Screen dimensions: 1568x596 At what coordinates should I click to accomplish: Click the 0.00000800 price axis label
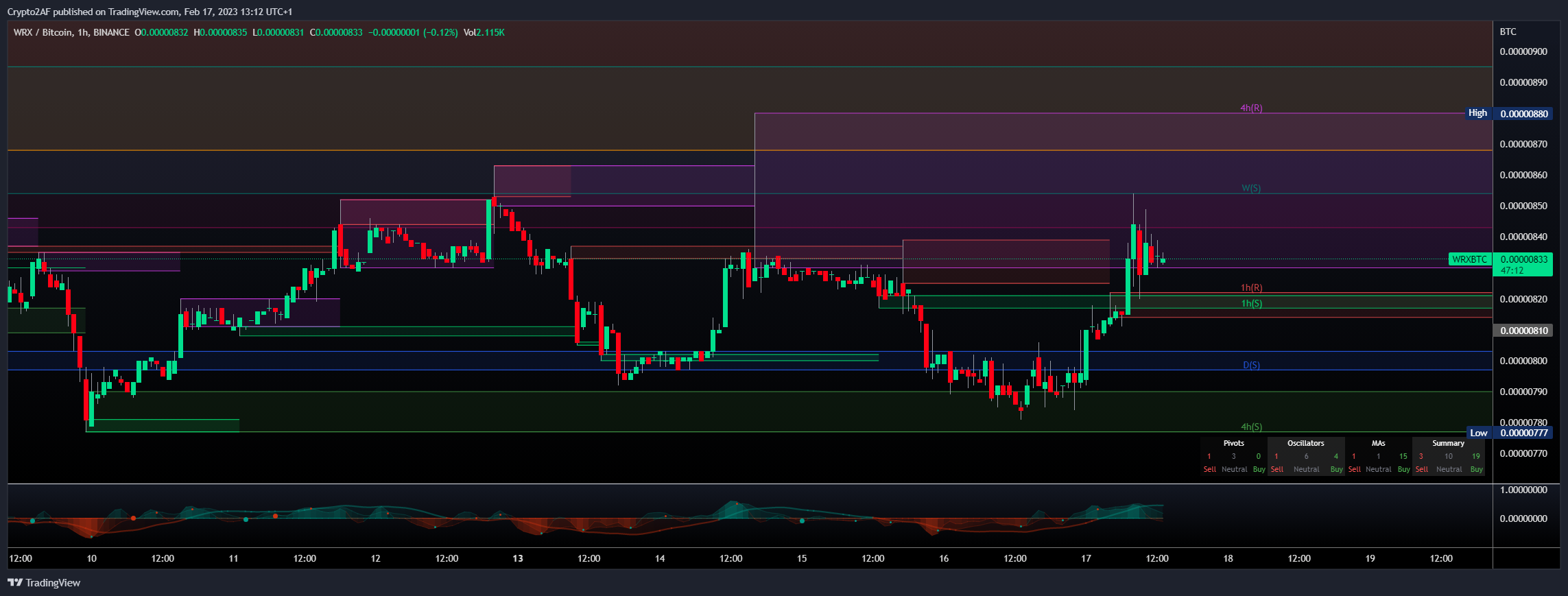click(1523, 361)
